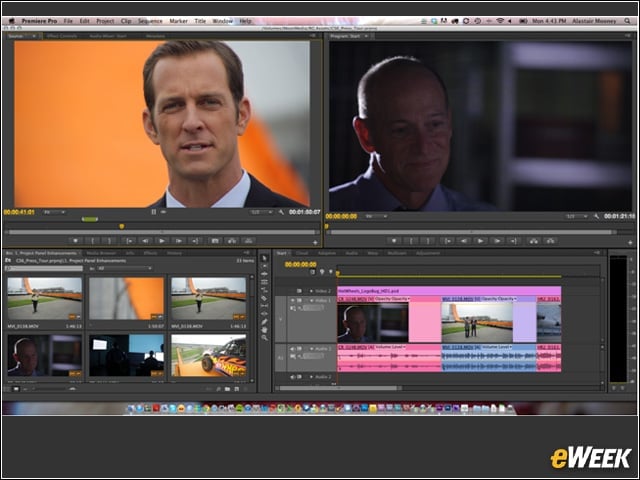Image resolution: width=640 pixels, height=480 pixels.
Task: Select the Razor tool
Action: tap(264, 298)
